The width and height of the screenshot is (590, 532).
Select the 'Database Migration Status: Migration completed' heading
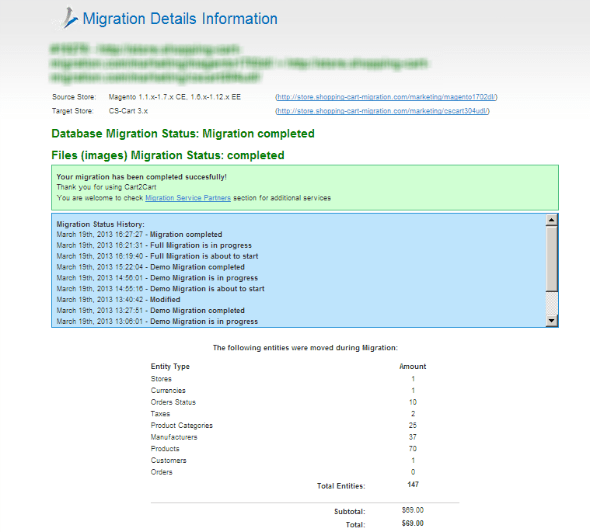pyautogui.click(x=183, y=134)
